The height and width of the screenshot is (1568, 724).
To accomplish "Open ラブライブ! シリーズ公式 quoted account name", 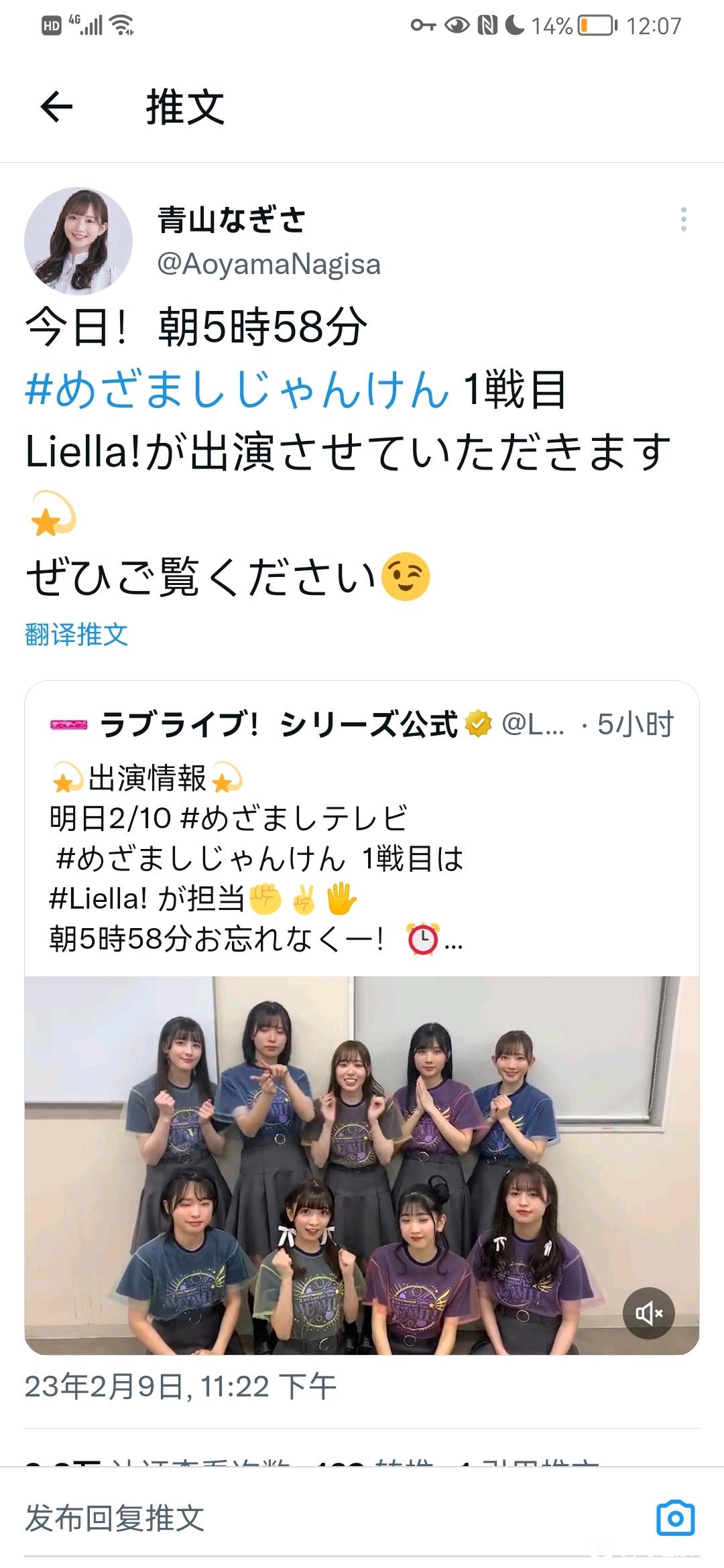I will coord(279,724).
